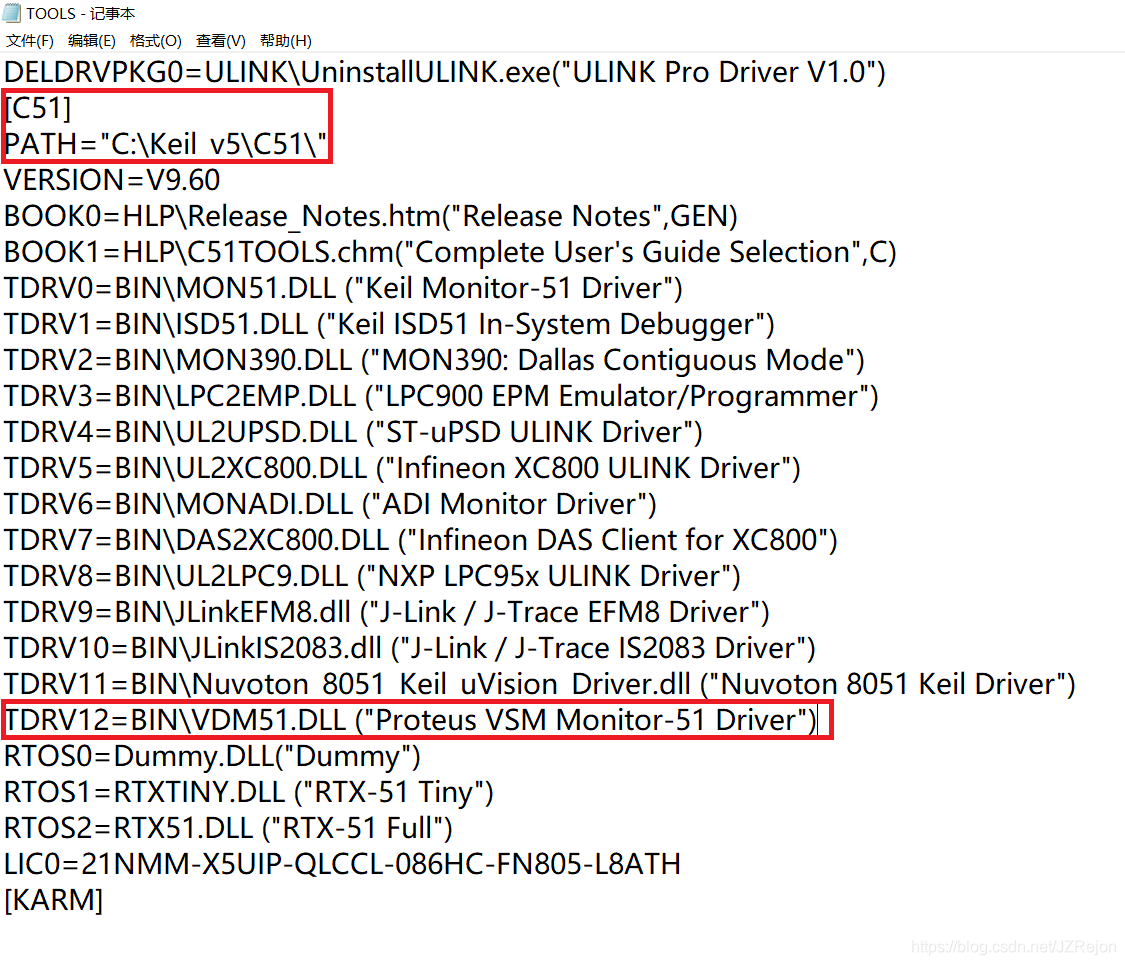The height and width of the screenshot is (965, 1125).
Task: Click the TDRV5 UL2XC800.DLL line
Action: click(x=402, y=468)
